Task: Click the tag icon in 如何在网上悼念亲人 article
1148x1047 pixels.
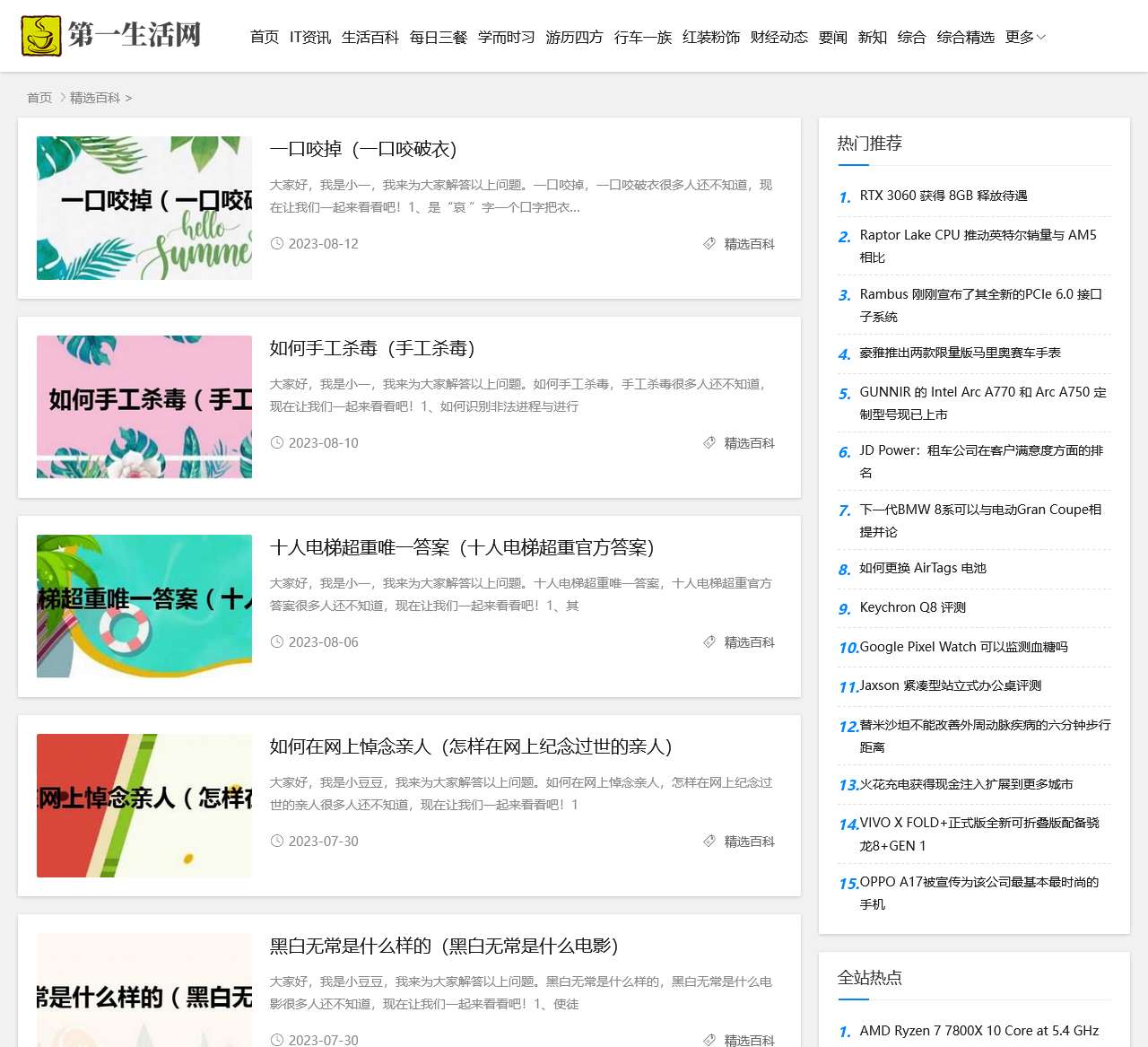Action: pyautogui.click(x=709, y=842)
